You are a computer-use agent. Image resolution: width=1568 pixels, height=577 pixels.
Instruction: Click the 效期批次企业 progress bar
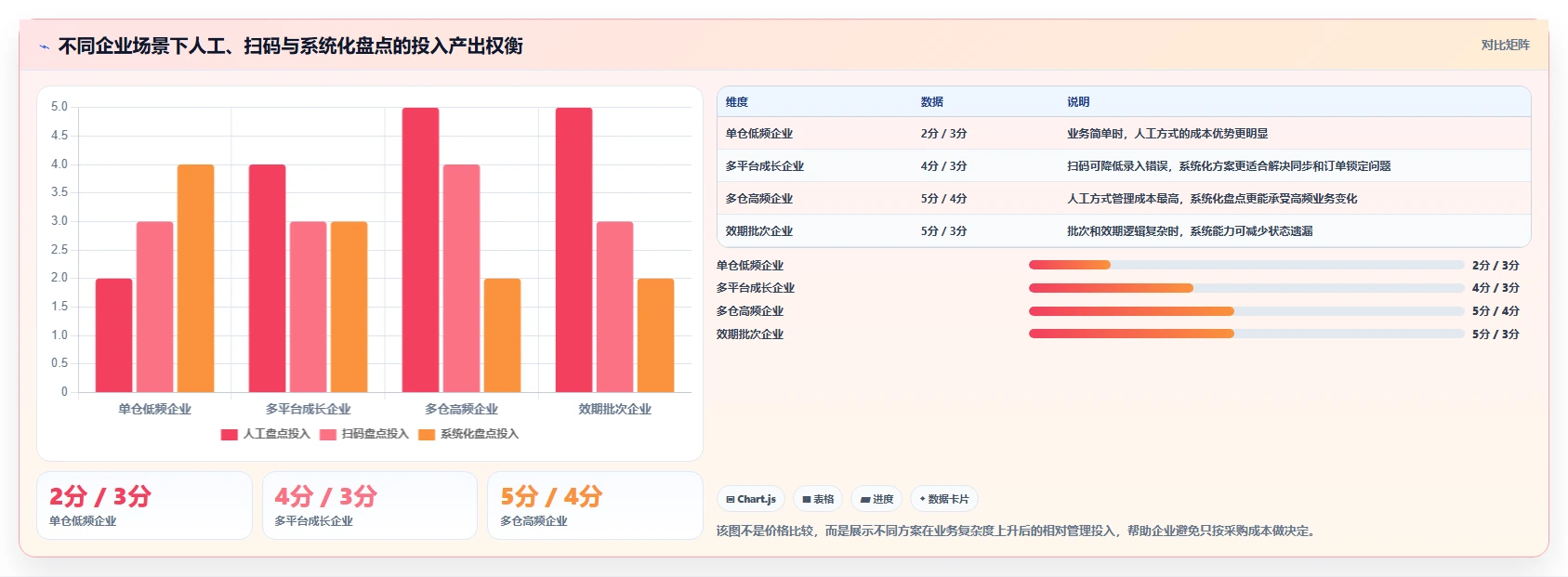click(x=1246, y=334)
